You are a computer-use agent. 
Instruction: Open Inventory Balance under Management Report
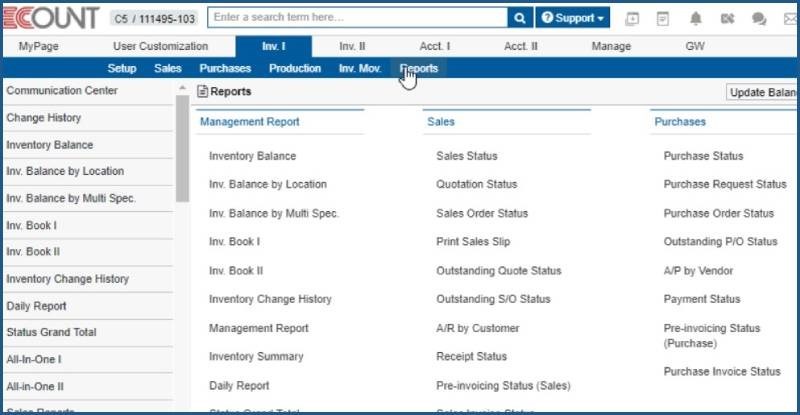pos(252,156)
